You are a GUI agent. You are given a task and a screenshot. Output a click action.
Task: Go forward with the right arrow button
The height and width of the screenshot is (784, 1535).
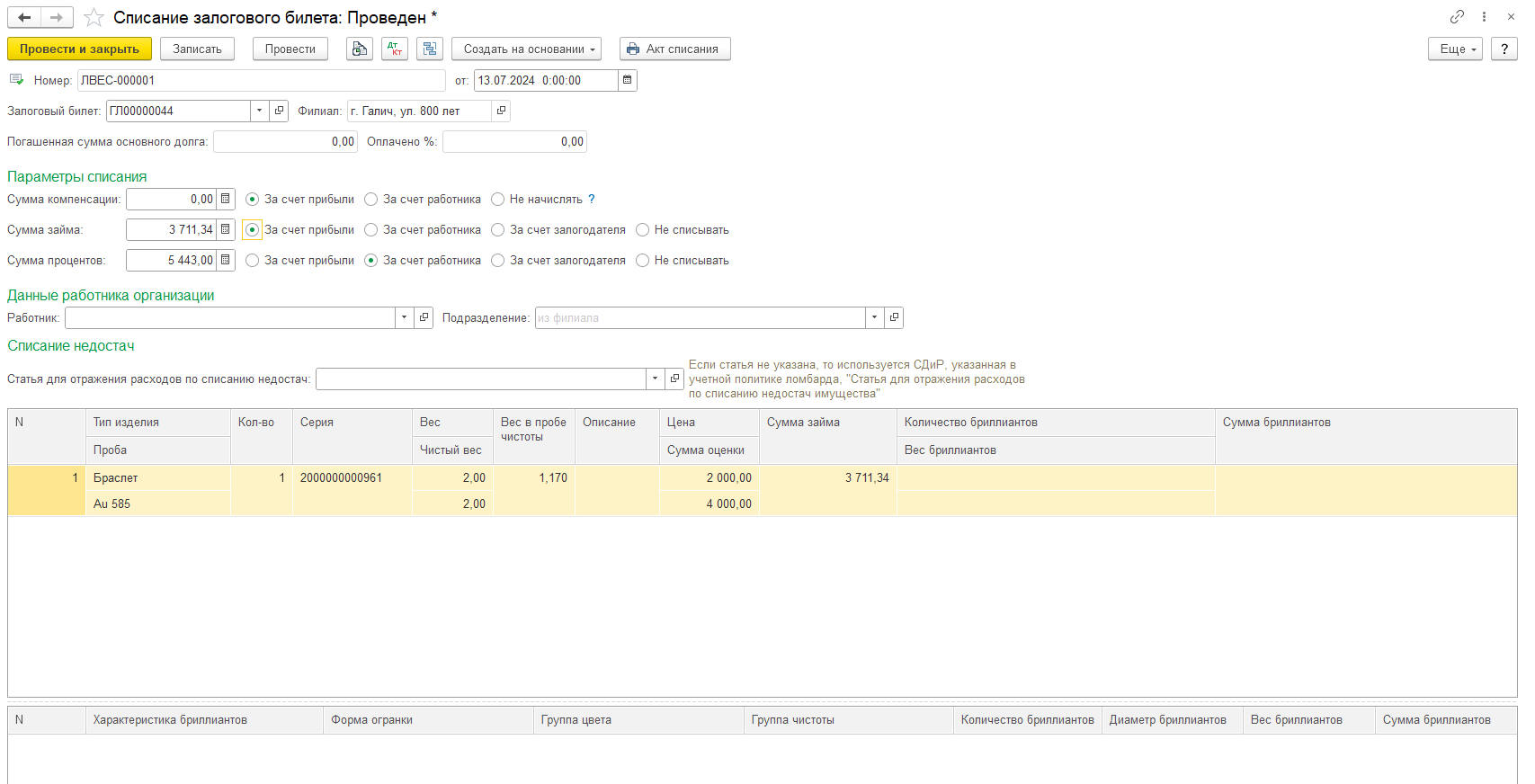57,17
